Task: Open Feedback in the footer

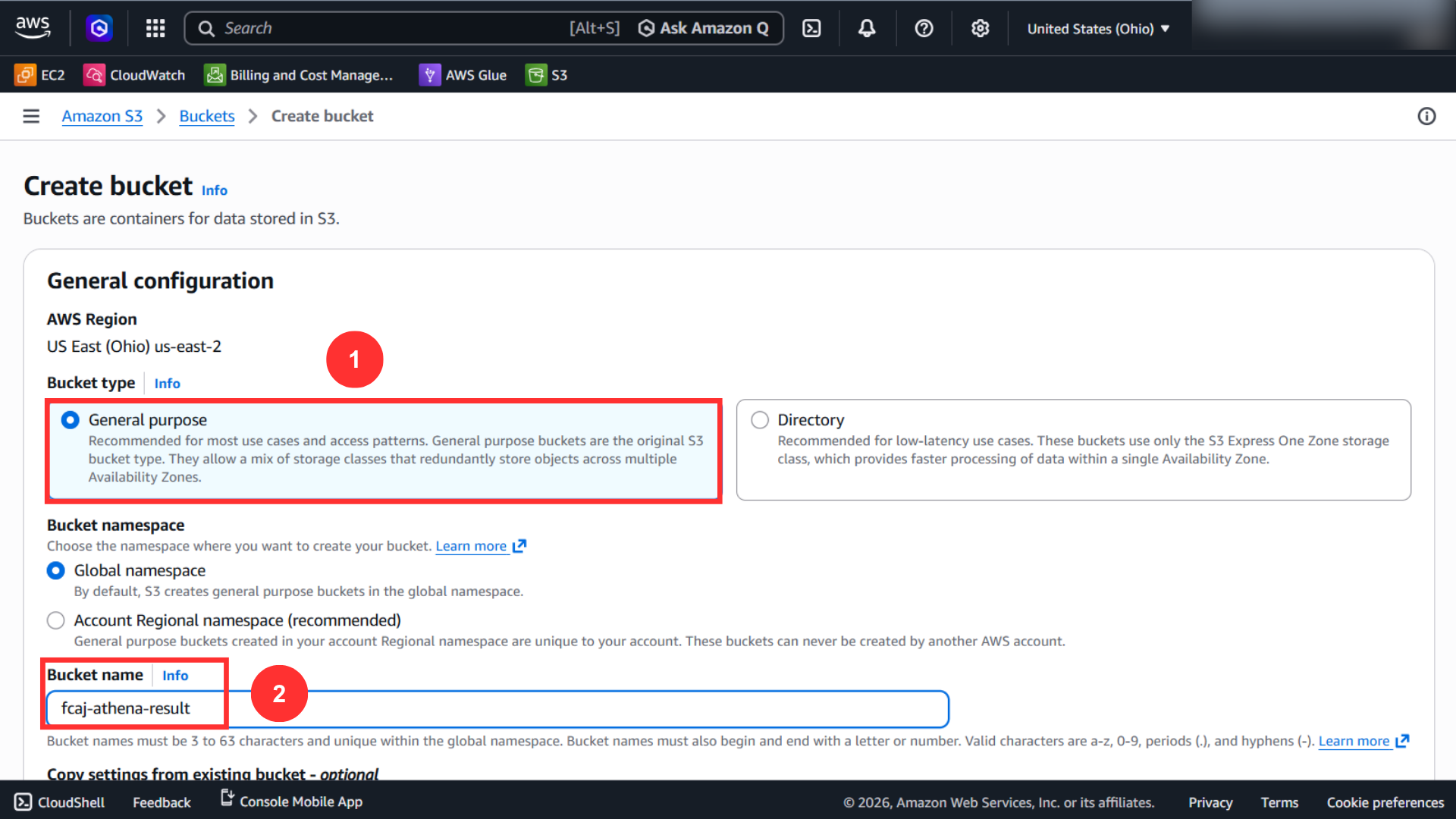Action: pyautogui.click(x=162, y=802)
